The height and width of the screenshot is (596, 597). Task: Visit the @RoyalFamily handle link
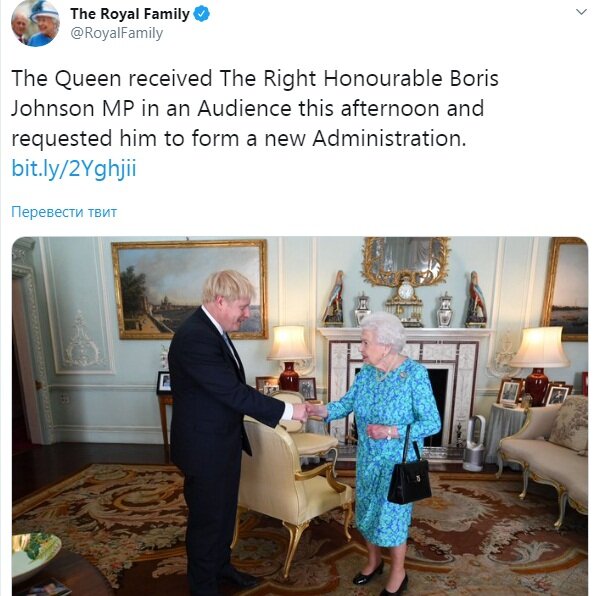point(117,33)
